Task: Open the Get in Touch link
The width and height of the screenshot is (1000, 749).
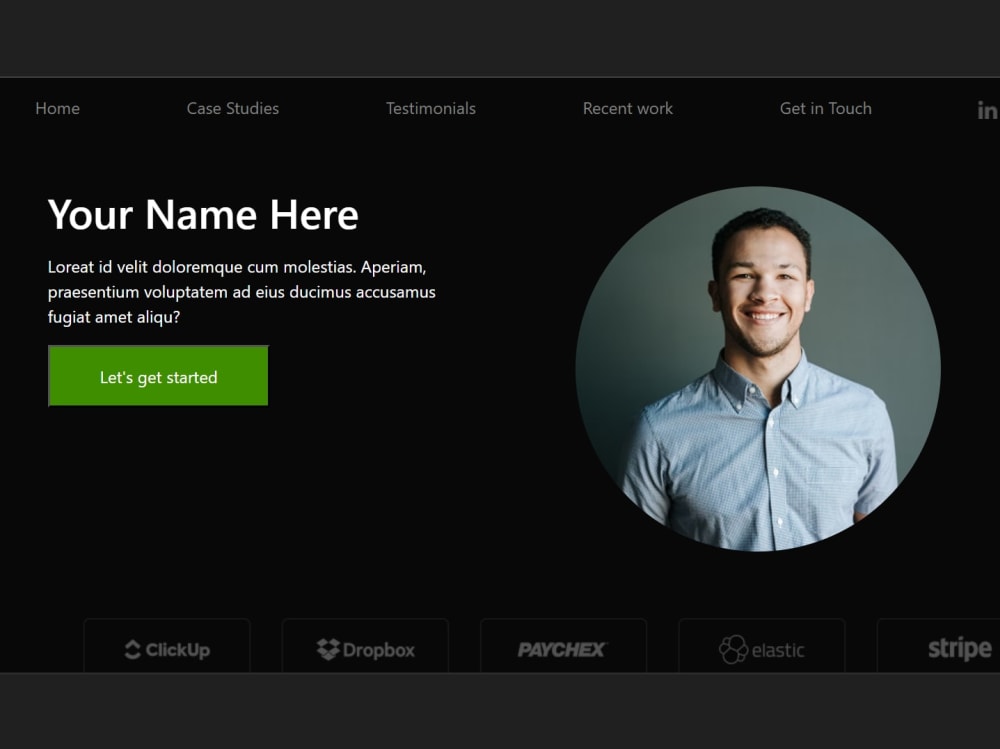Action: click(x=825, y=108)
